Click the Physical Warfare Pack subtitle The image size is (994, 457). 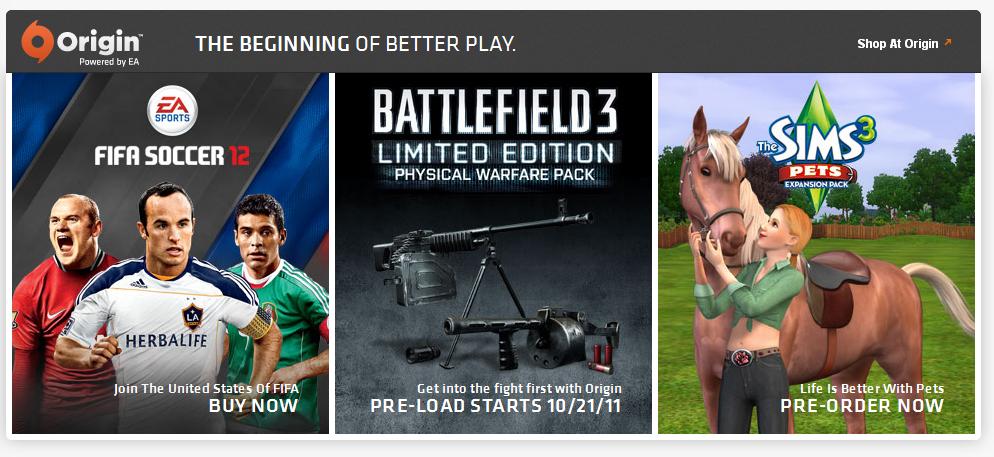pyautogui.click(x=495, y=174)
